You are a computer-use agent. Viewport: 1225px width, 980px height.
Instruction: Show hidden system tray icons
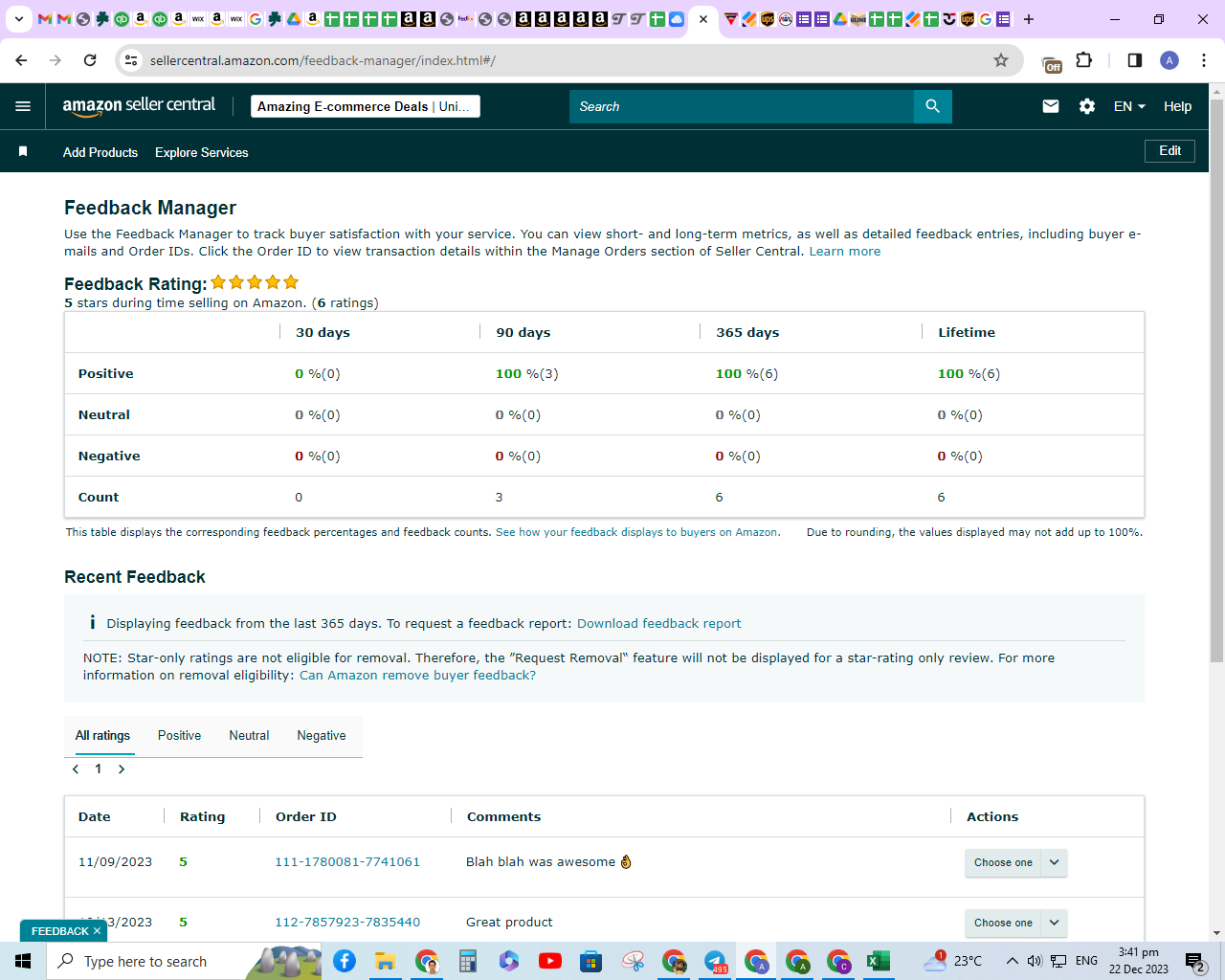coord(1012,961)
